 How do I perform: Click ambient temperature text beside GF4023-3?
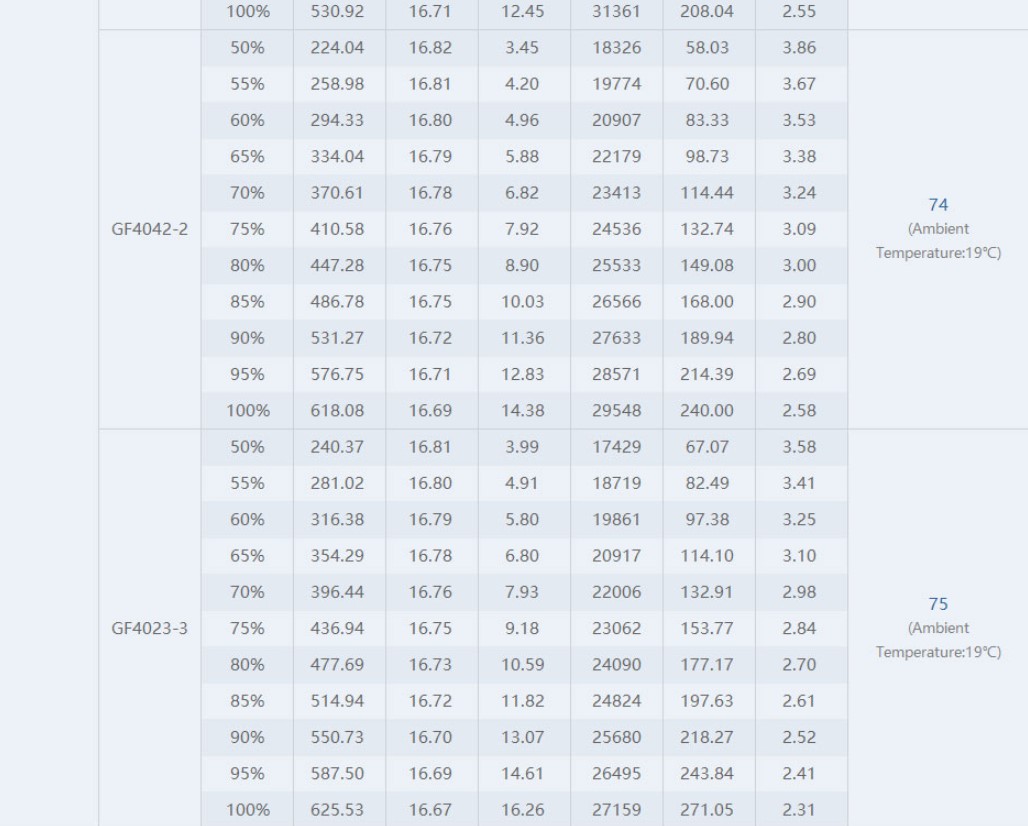938,640
